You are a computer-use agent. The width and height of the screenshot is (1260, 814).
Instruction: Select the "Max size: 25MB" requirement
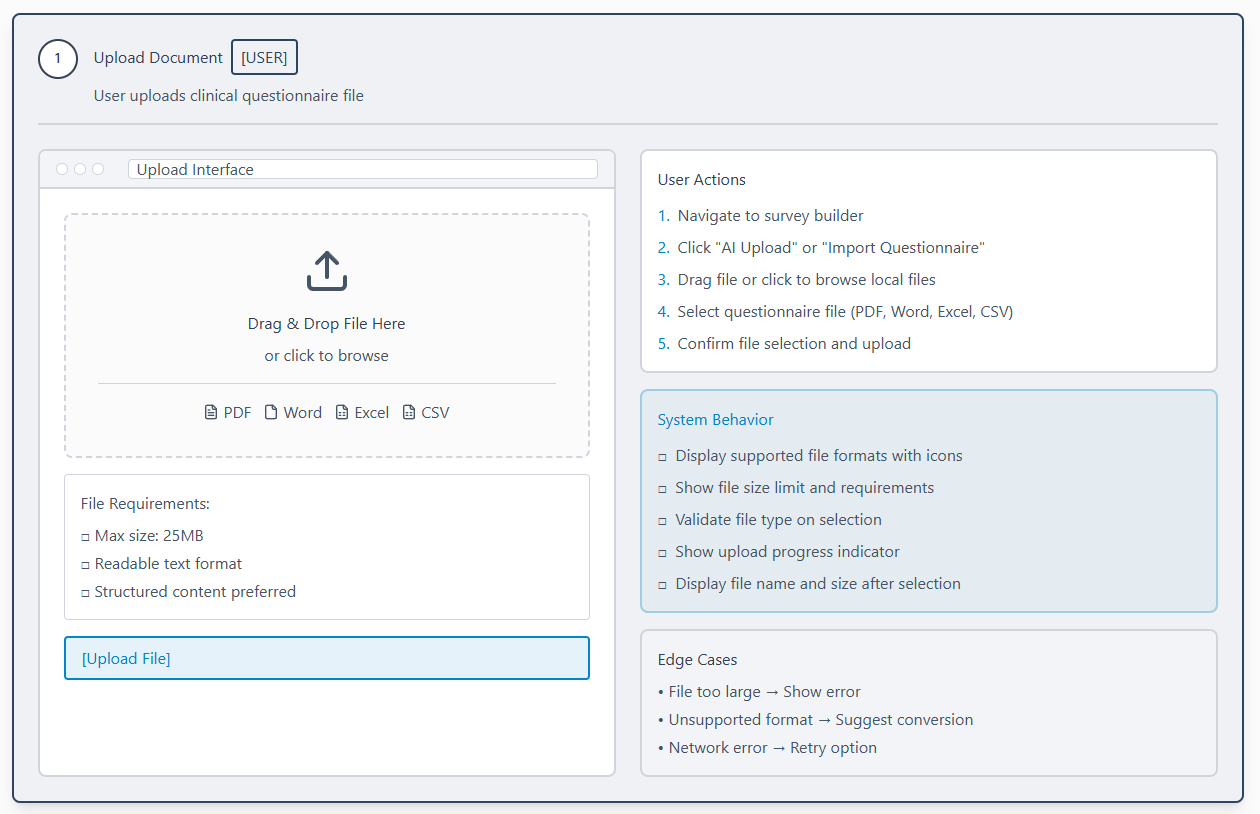point(149,535)
